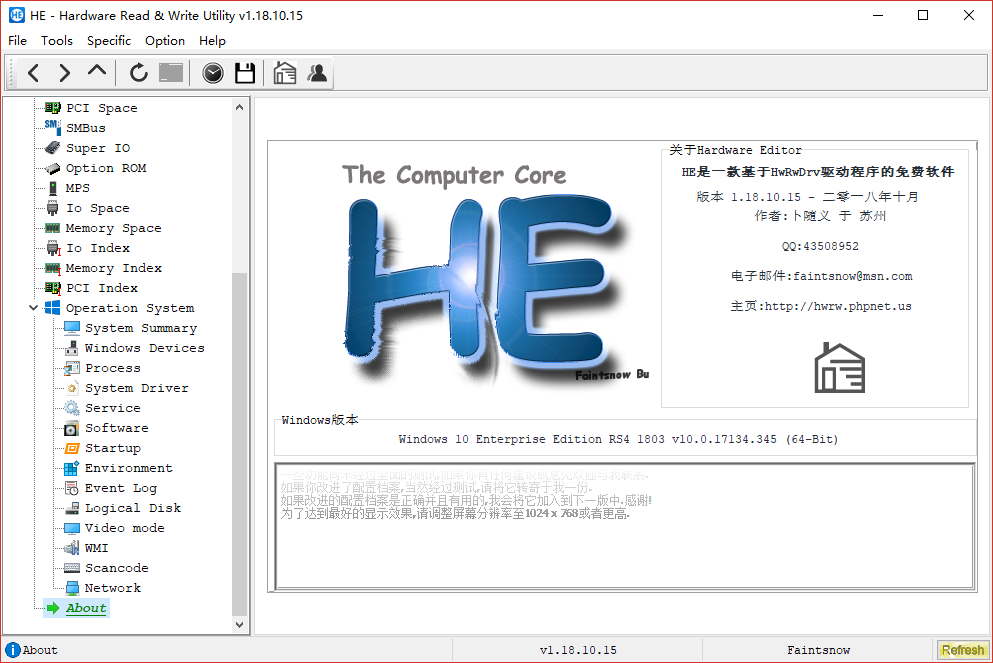Select Network tree item

point(113,588)
